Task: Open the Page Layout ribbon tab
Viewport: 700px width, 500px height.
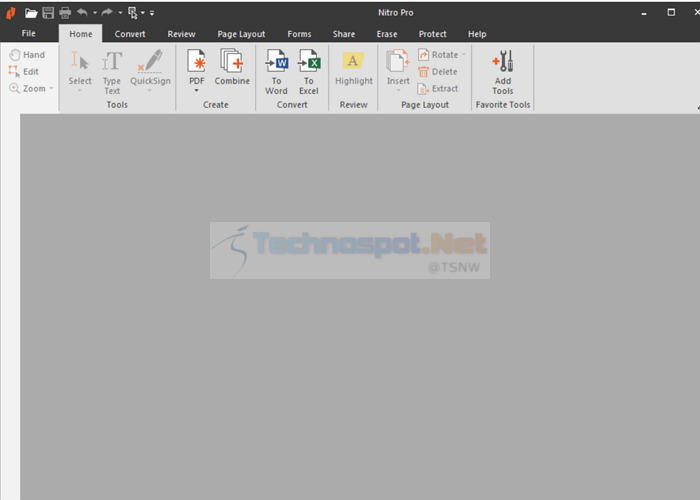Action: coord(241,34)
